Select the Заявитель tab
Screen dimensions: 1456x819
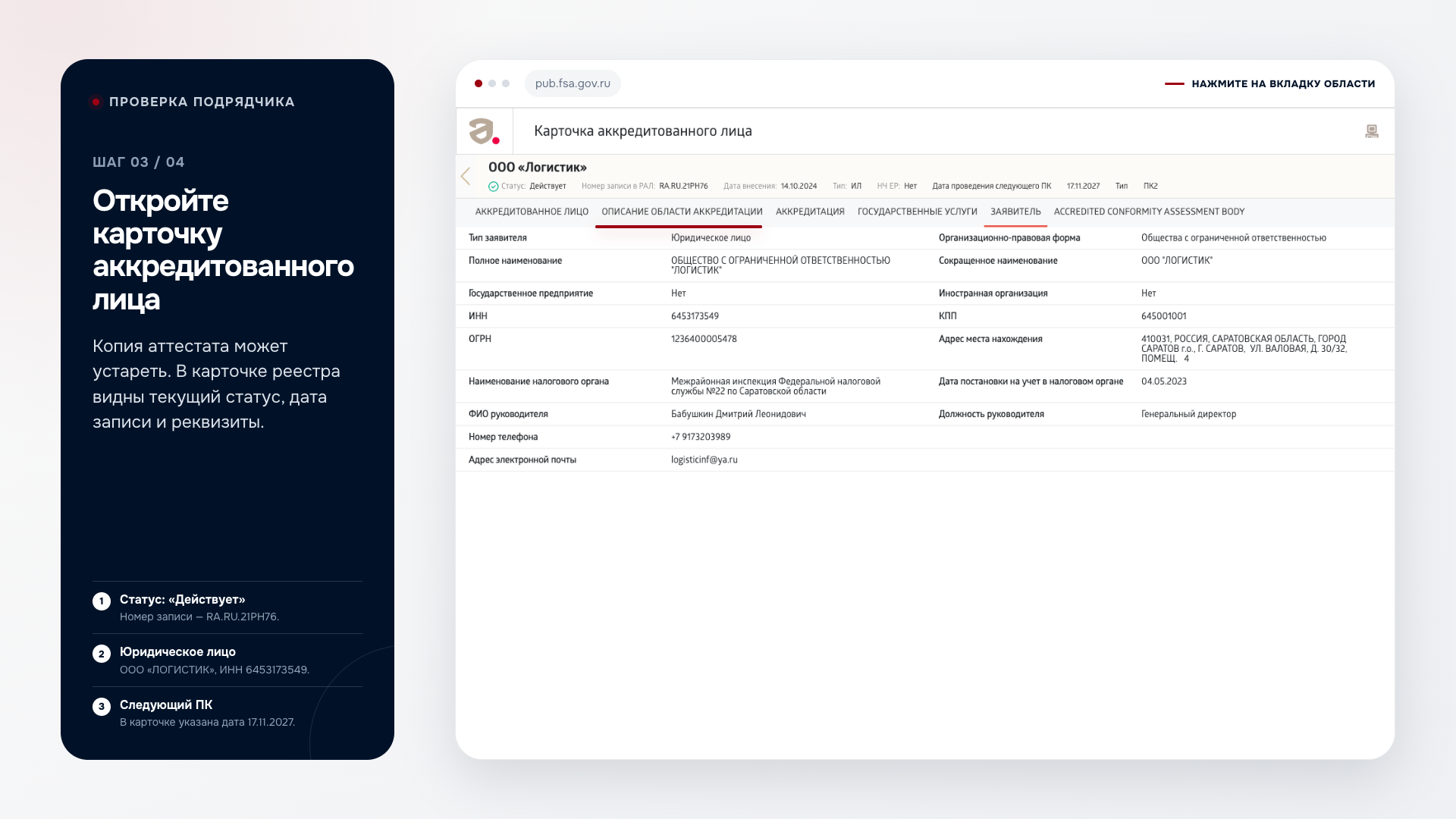[x=1015, y=212]
